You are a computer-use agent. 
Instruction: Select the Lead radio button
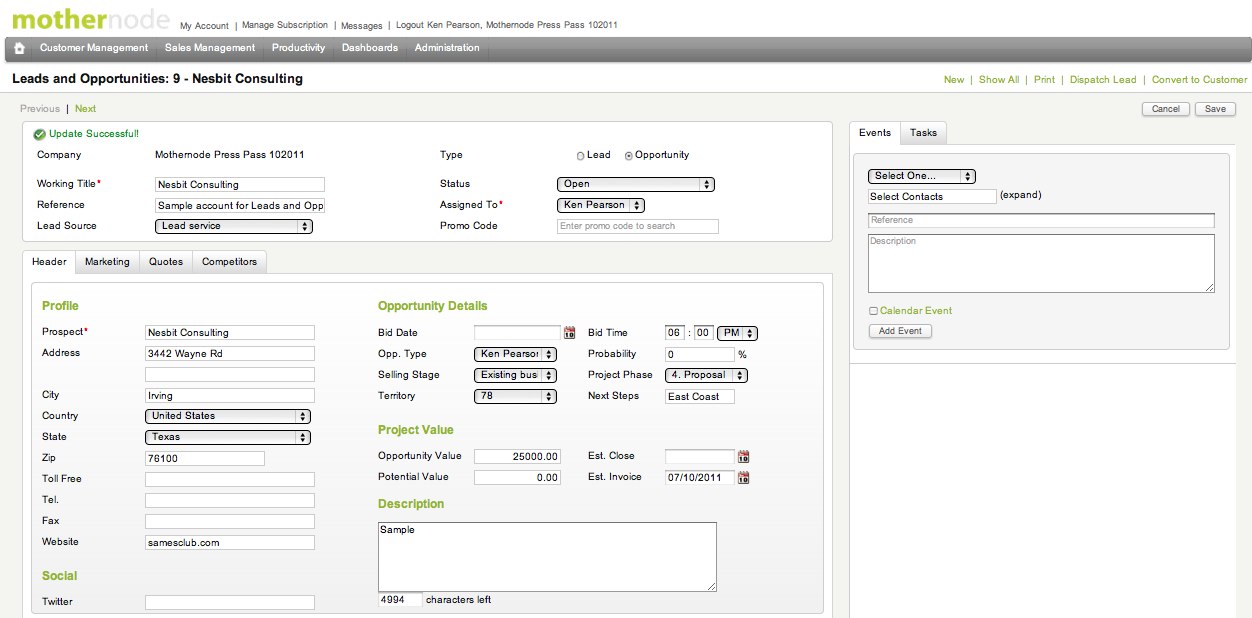pos(581,156)
